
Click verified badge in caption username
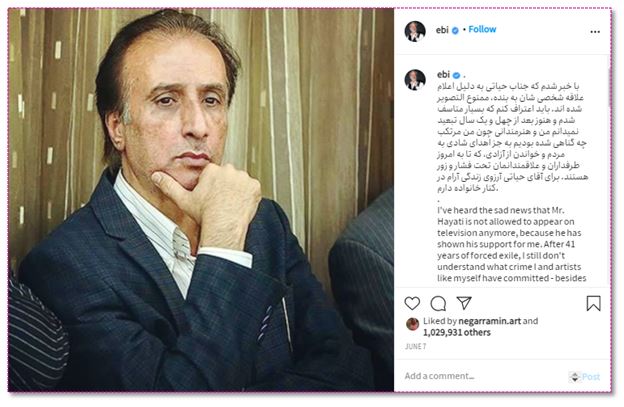coord(457,75)
